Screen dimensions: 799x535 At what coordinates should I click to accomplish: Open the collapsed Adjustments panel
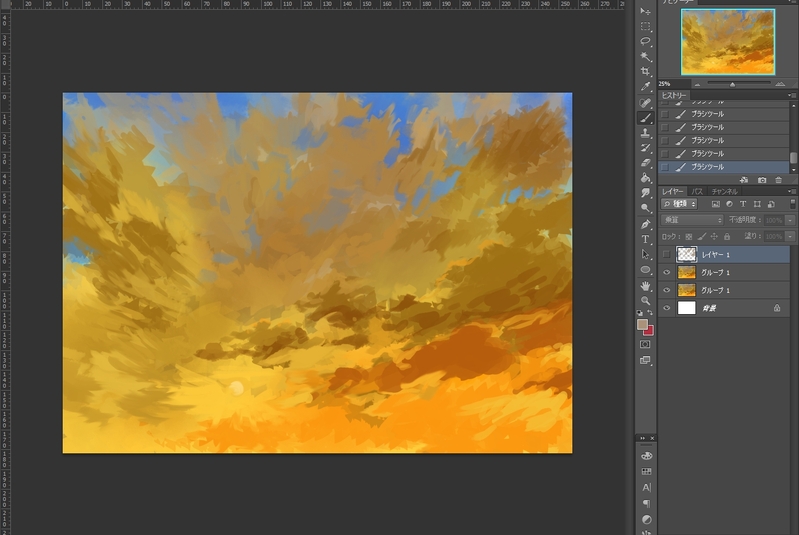pyautogui.click(x=646, y=520)
